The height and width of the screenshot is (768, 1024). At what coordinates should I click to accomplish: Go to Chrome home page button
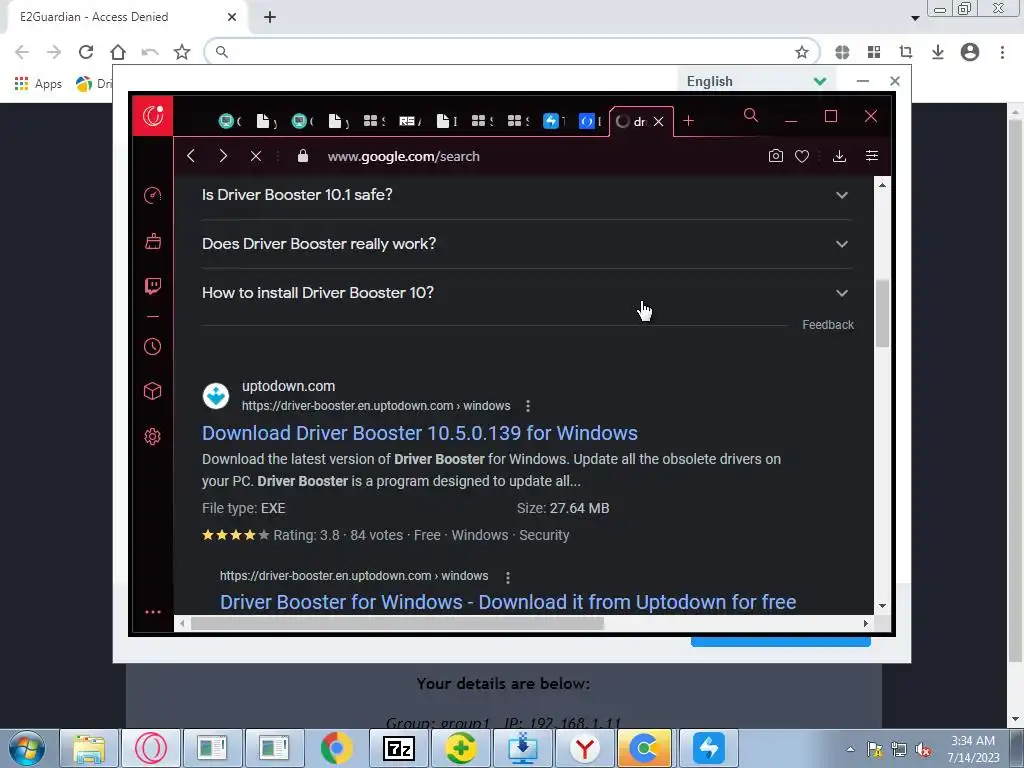click(x=118, y=52)
